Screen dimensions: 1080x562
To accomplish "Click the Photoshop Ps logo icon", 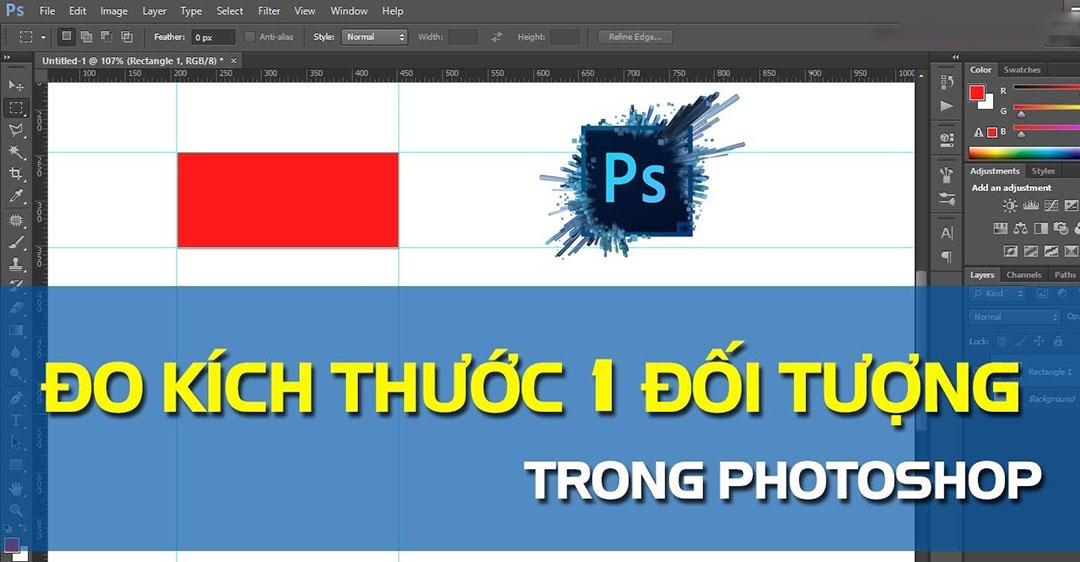I will pos(14,10).
